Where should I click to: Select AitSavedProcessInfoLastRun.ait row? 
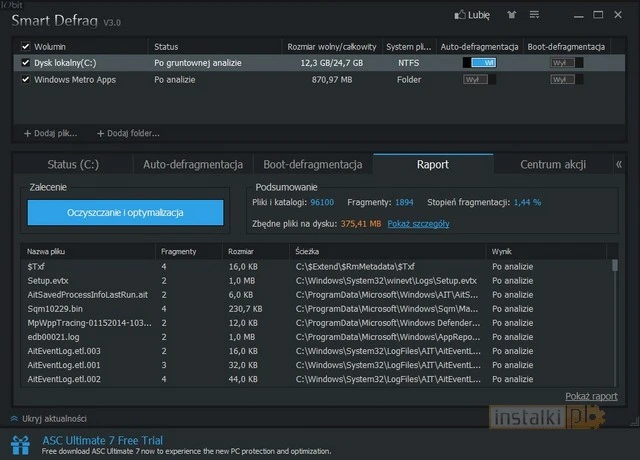click(317, 295)
